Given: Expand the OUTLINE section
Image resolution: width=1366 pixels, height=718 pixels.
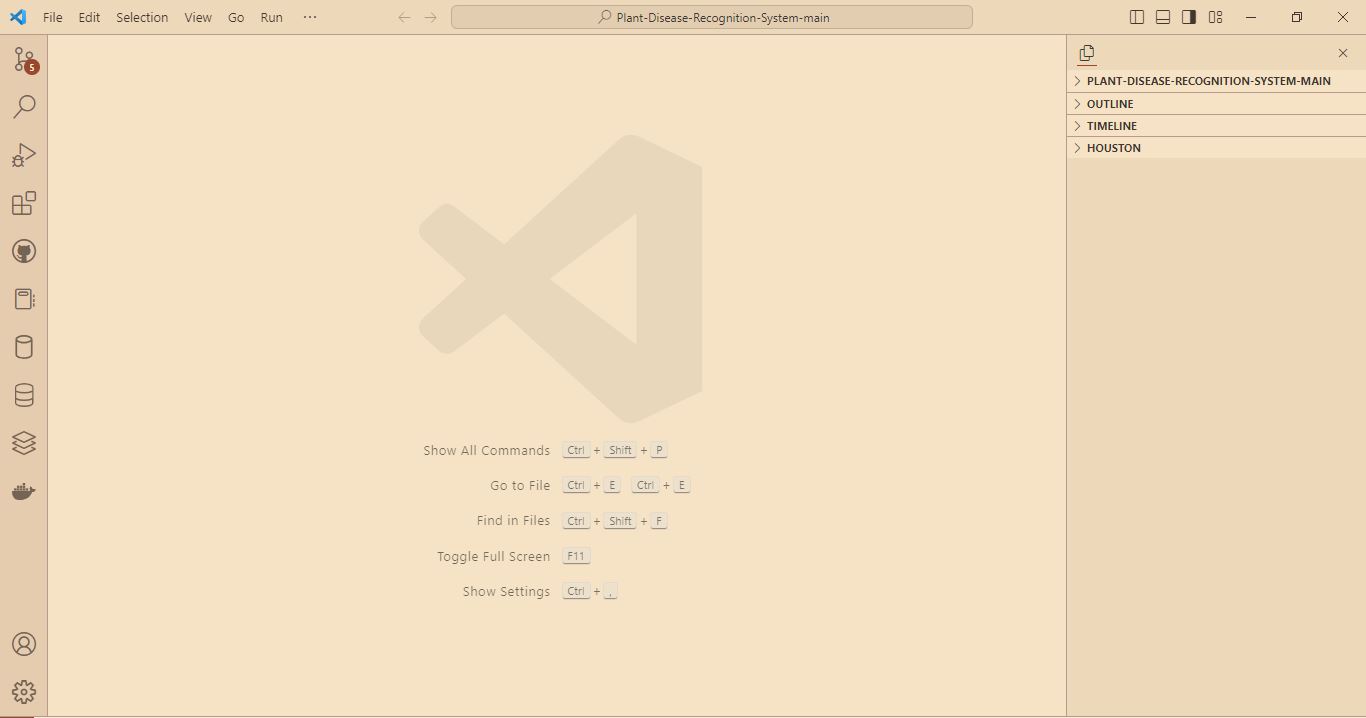Looking at the screenshot, I should pos(1216,104).
